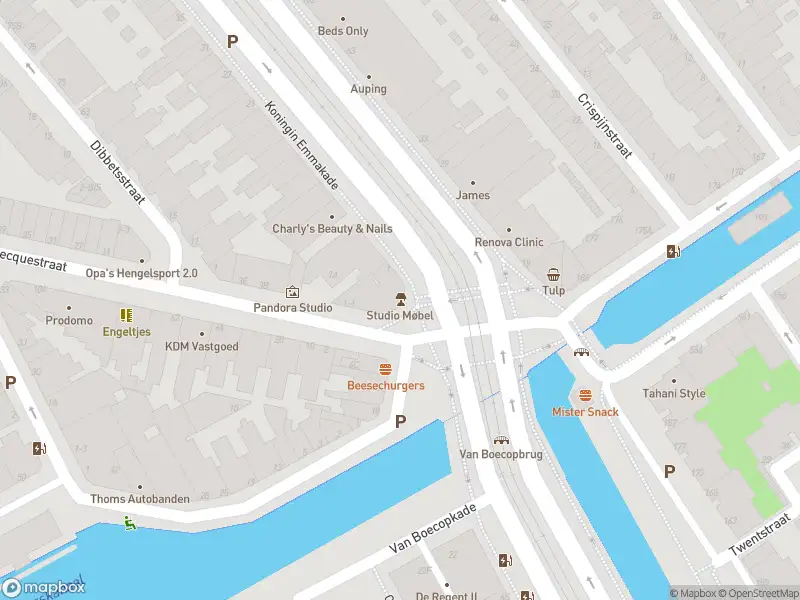Click the parking symbol on Koningin Emmakade

(232, 42)
